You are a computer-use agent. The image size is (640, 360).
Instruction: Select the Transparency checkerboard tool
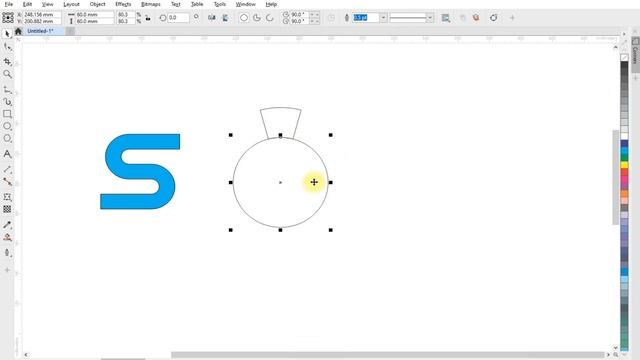pyautogui.click(x=7, y=209)
